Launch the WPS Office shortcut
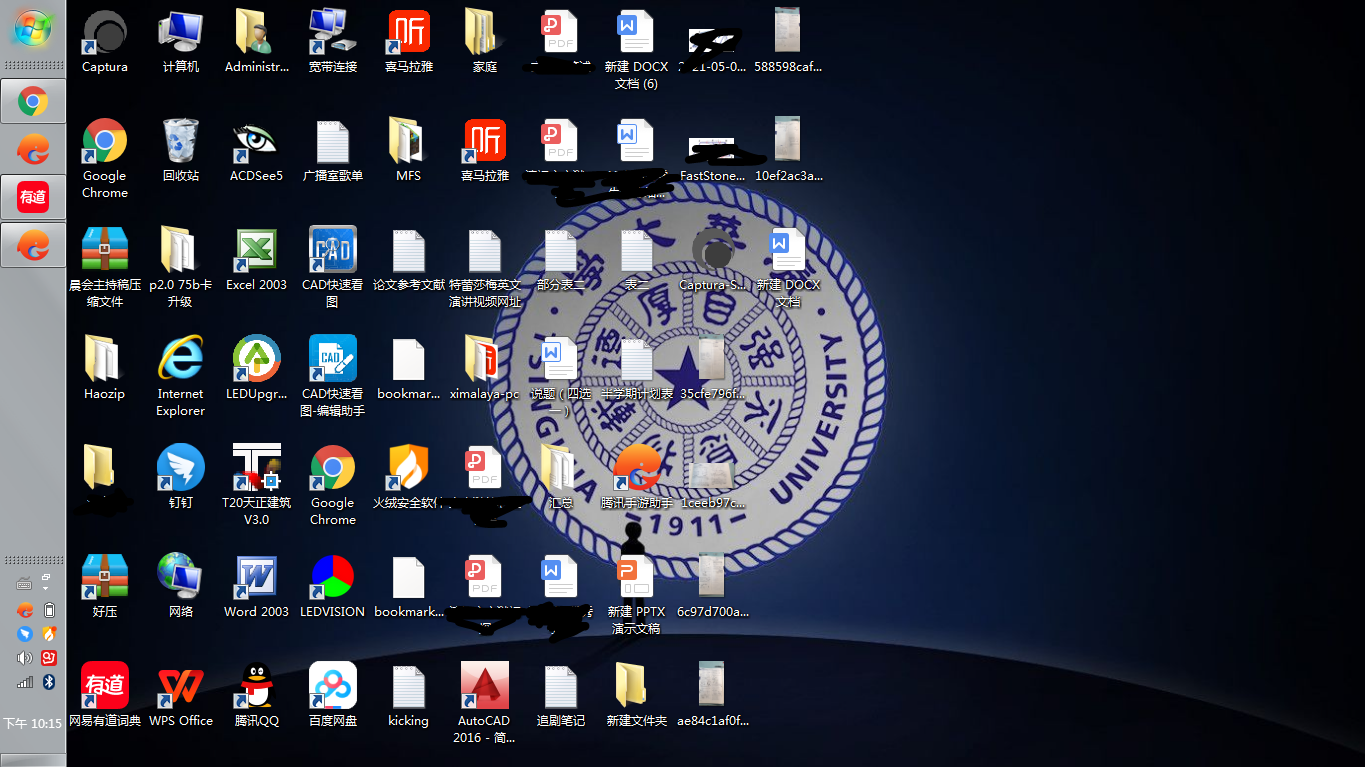This screenshot has height=767, width=1365. [x=181, y=696]
